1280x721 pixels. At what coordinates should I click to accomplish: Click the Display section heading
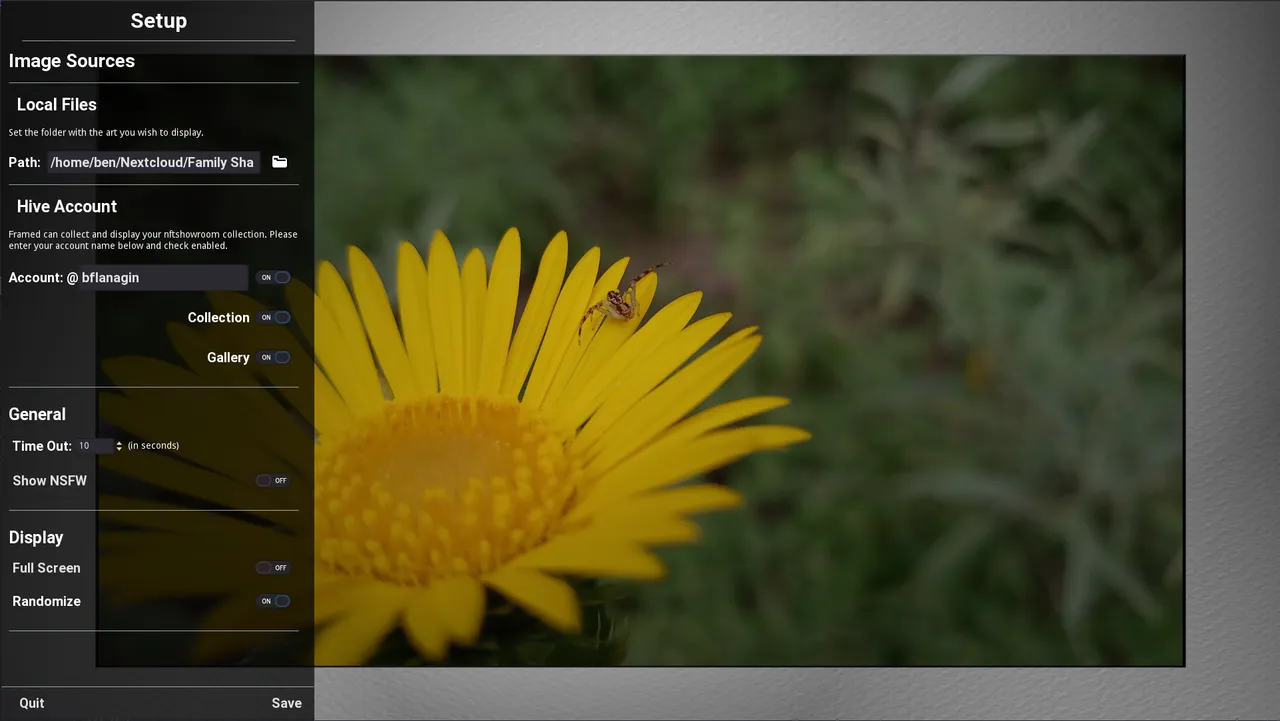[x=36, y=537]
